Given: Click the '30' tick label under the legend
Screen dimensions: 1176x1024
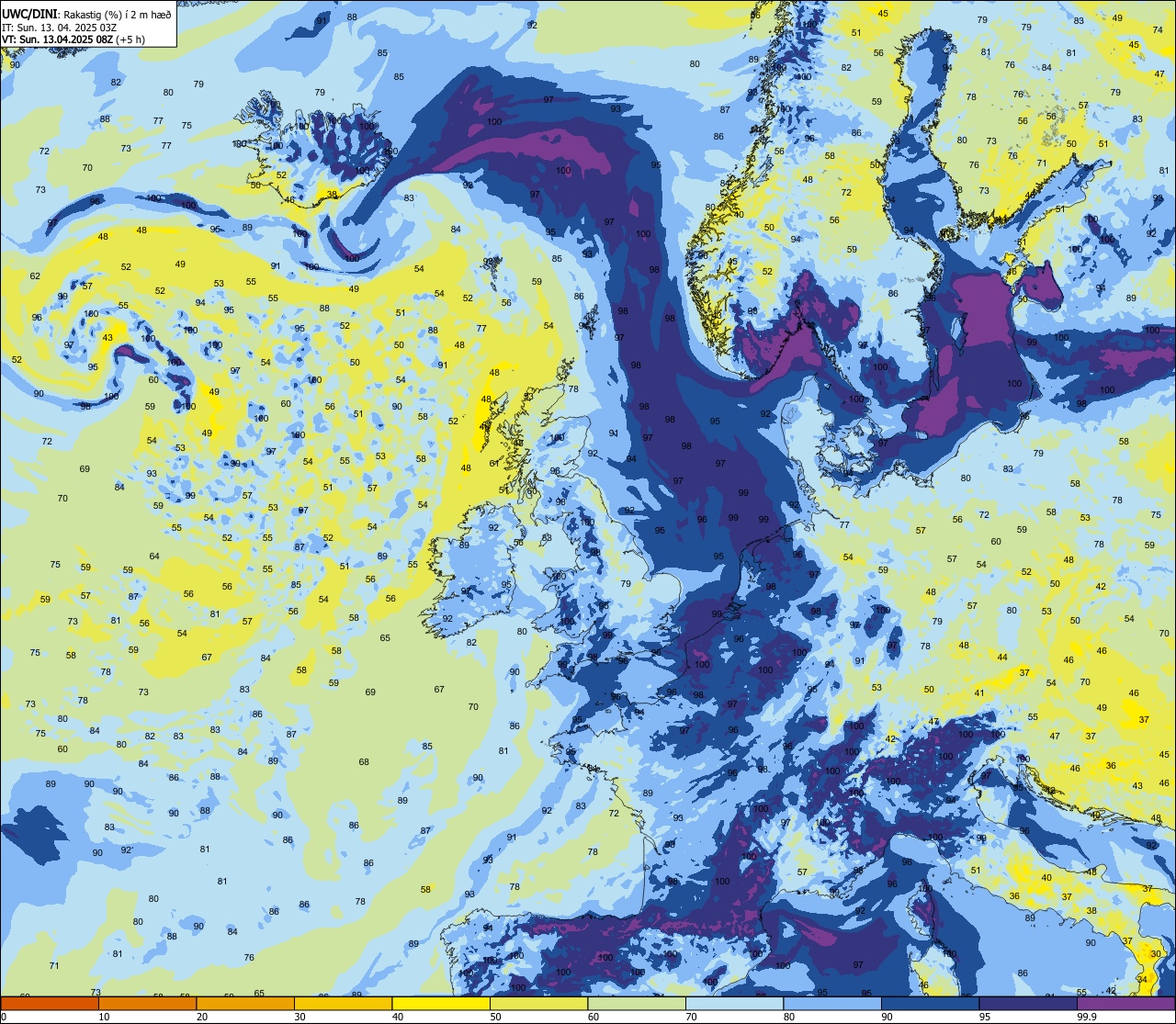Looking at the screenshot, I should coord(300,1017).
